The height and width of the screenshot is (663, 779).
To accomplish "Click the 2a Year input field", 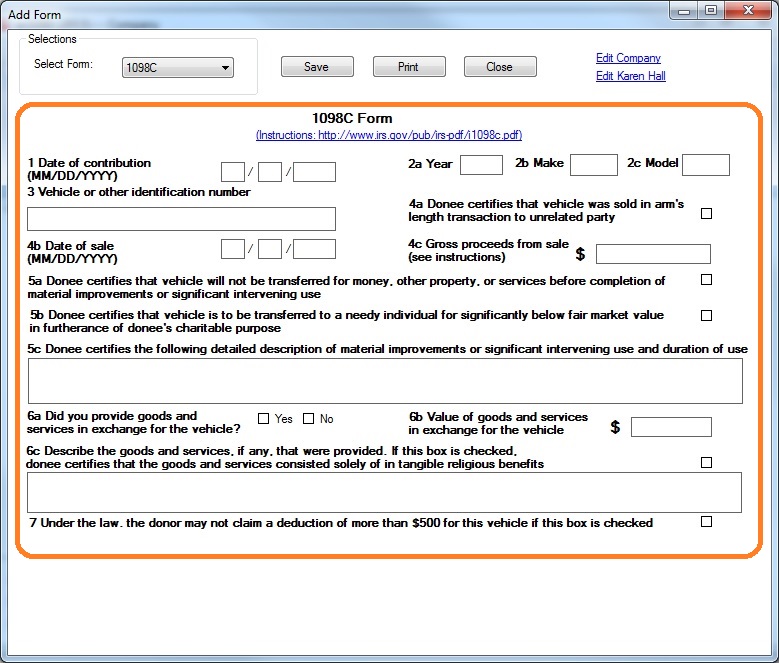I will pos(481,165).
